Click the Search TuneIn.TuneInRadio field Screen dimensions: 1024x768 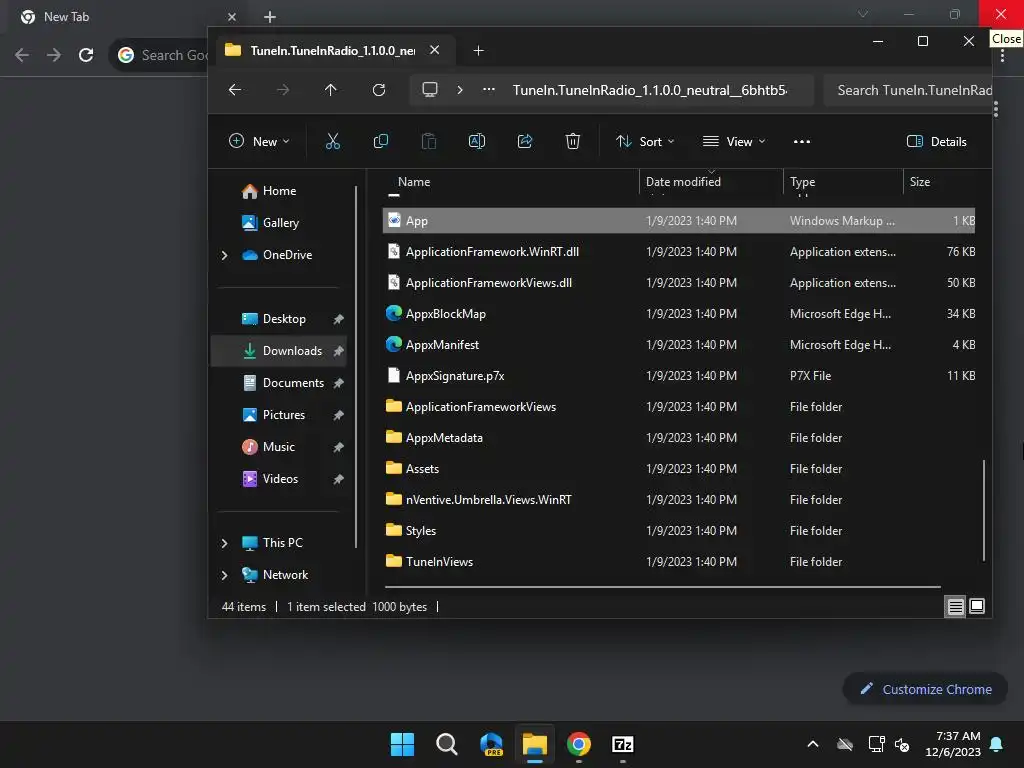908,90
